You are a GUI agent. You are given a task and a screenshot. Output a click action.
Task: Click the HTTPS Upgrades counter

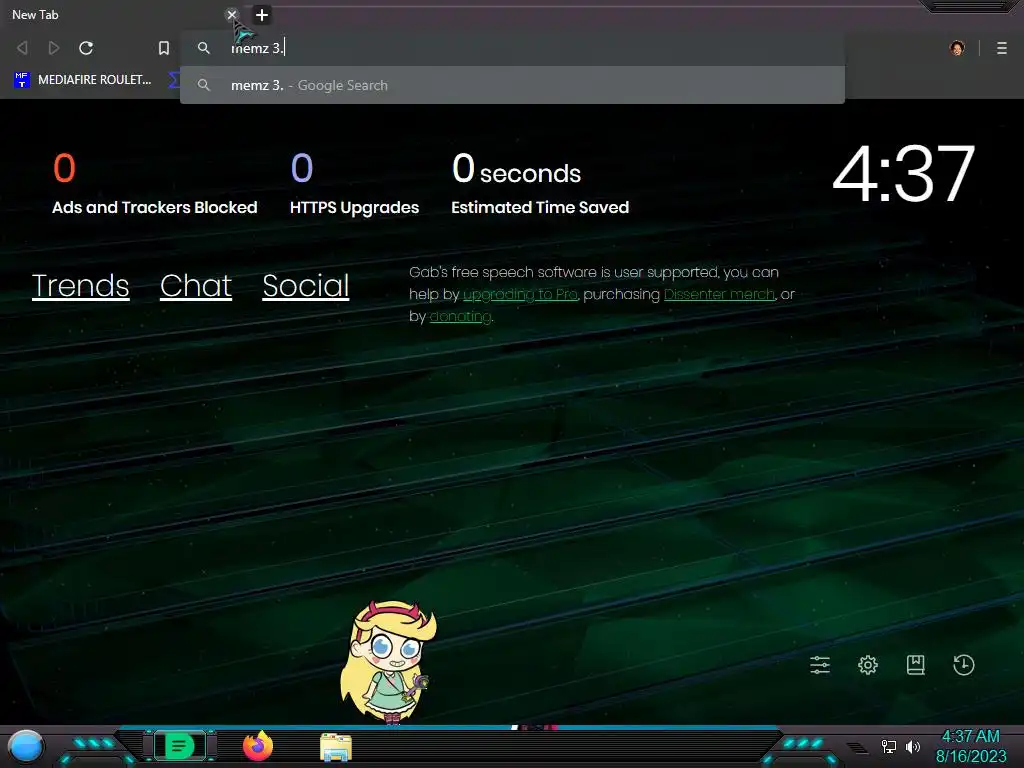pos(355,184)
